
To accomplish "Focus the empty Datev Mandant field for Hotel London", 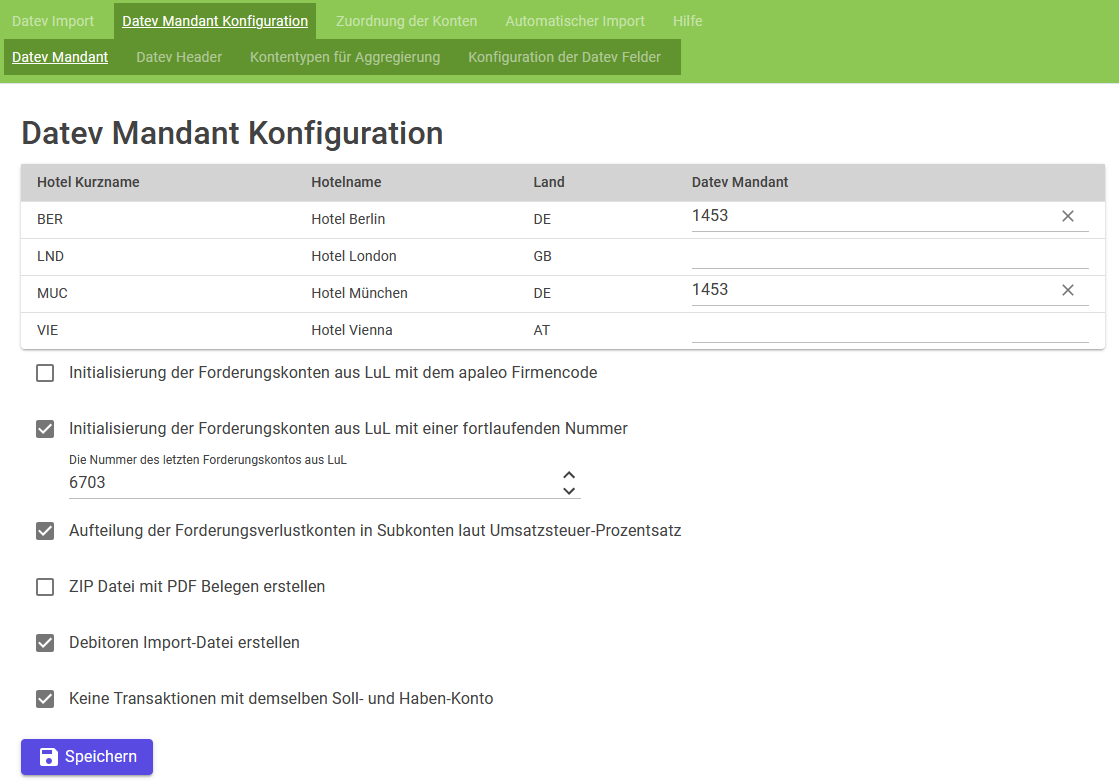I will [x=890, y=255].
